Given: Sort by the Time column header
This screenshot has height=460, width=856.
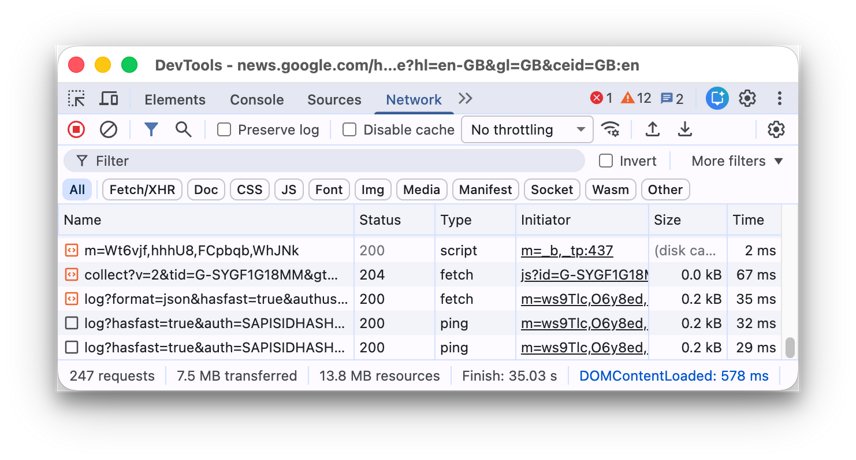Looking at the screenshot, I should coord(754,220).
